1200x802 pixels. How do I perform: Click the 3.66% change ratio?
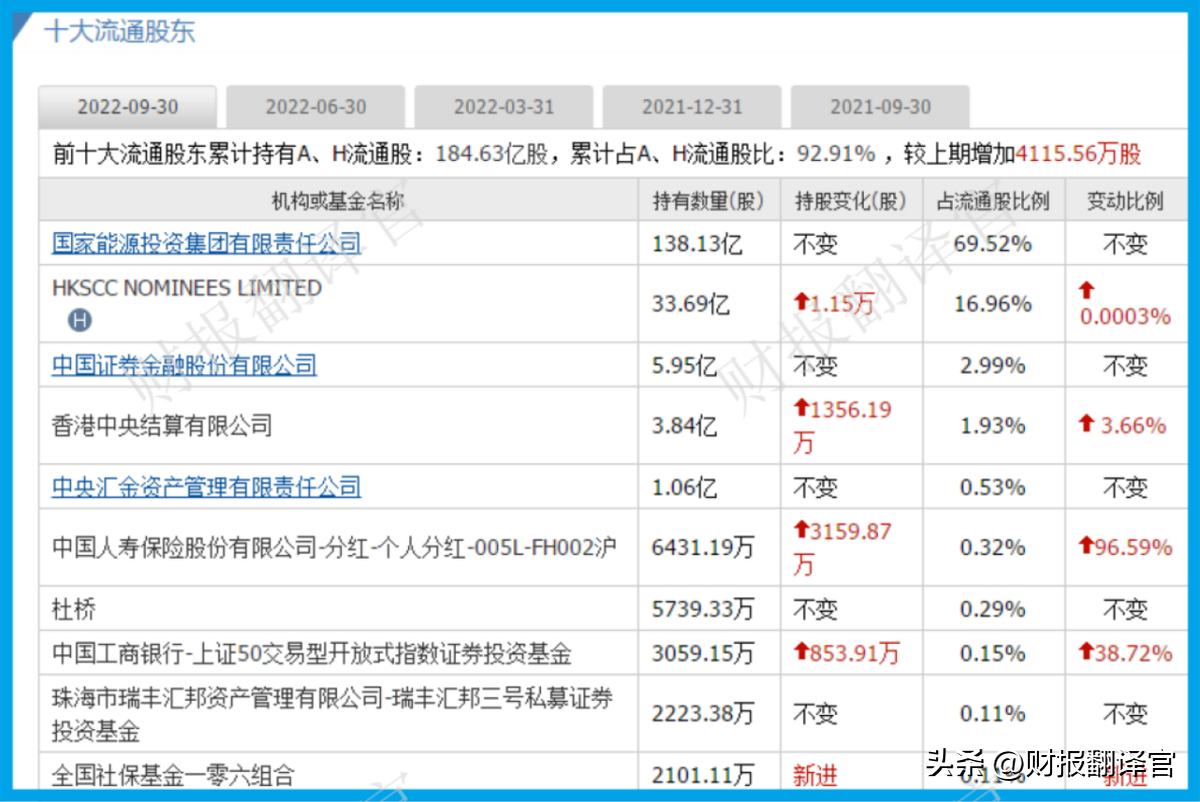pos(1134,426)
